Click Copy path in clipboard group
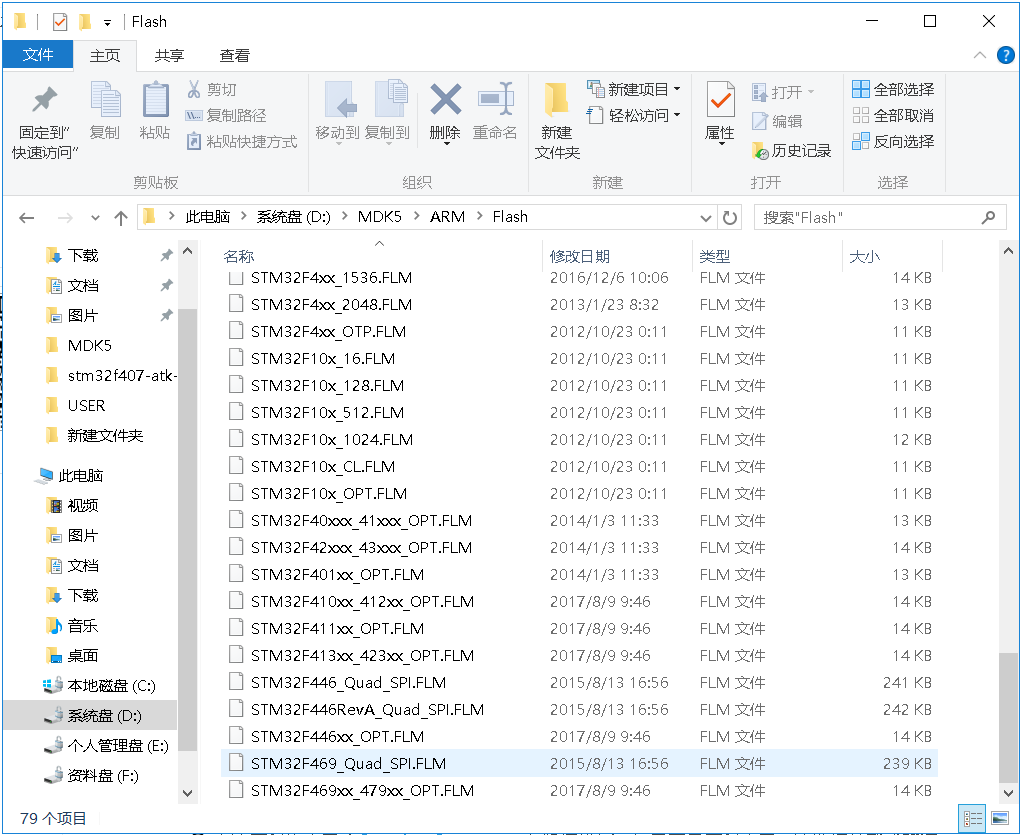1020x835 pixels. (x=226, y=116)
